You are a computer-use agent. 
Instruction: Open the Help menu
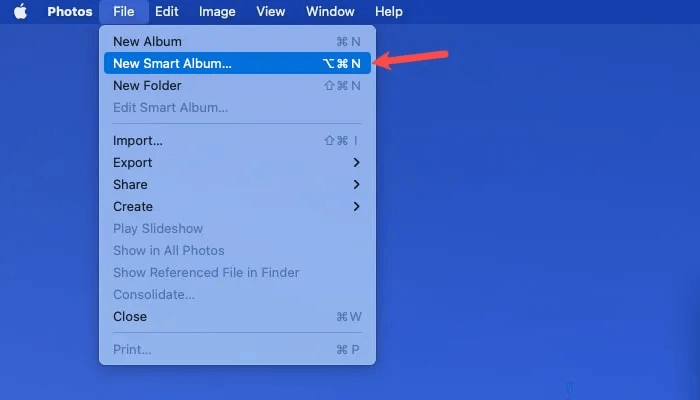click(388, 12)
